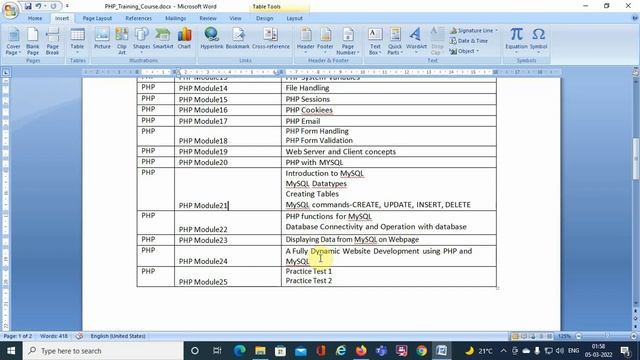Screen dimensions: 640x360
Task: Click 'Displaying Data from MySQL on Webpage' cell
Action: (x=352, y=240)
